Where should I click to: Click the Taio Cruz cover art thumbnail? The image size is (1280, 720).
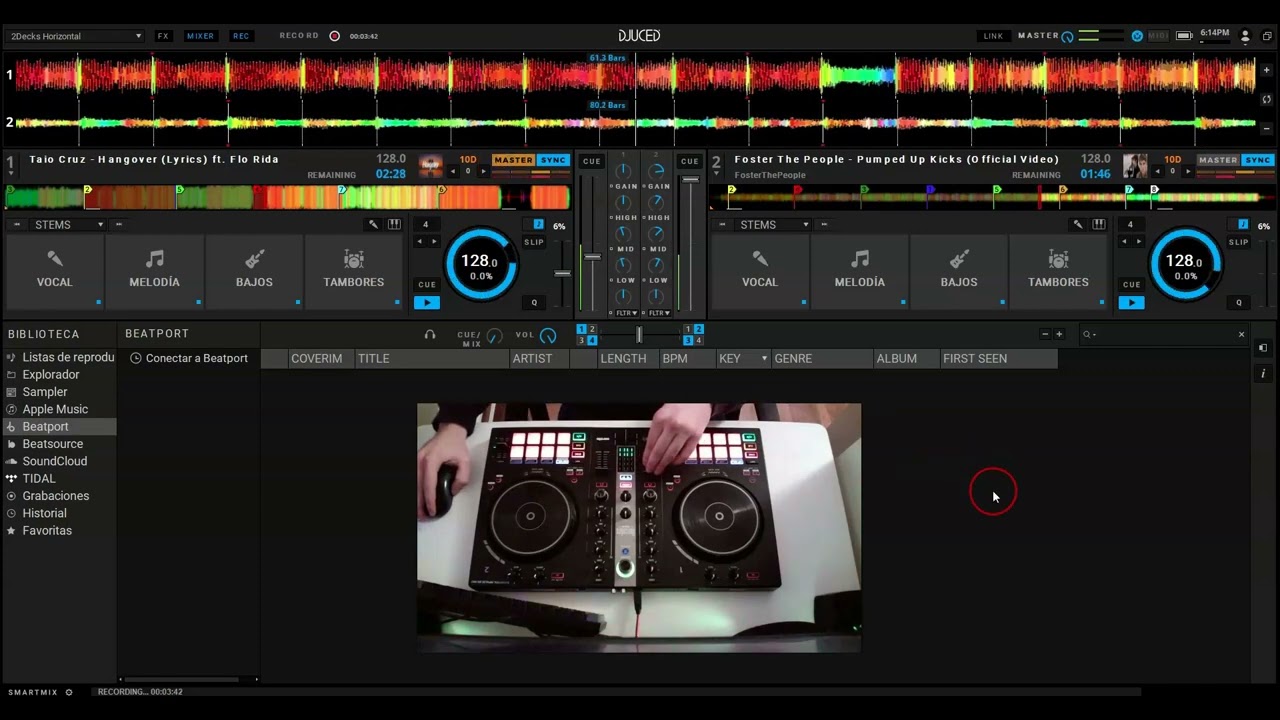tap(430, 166)
